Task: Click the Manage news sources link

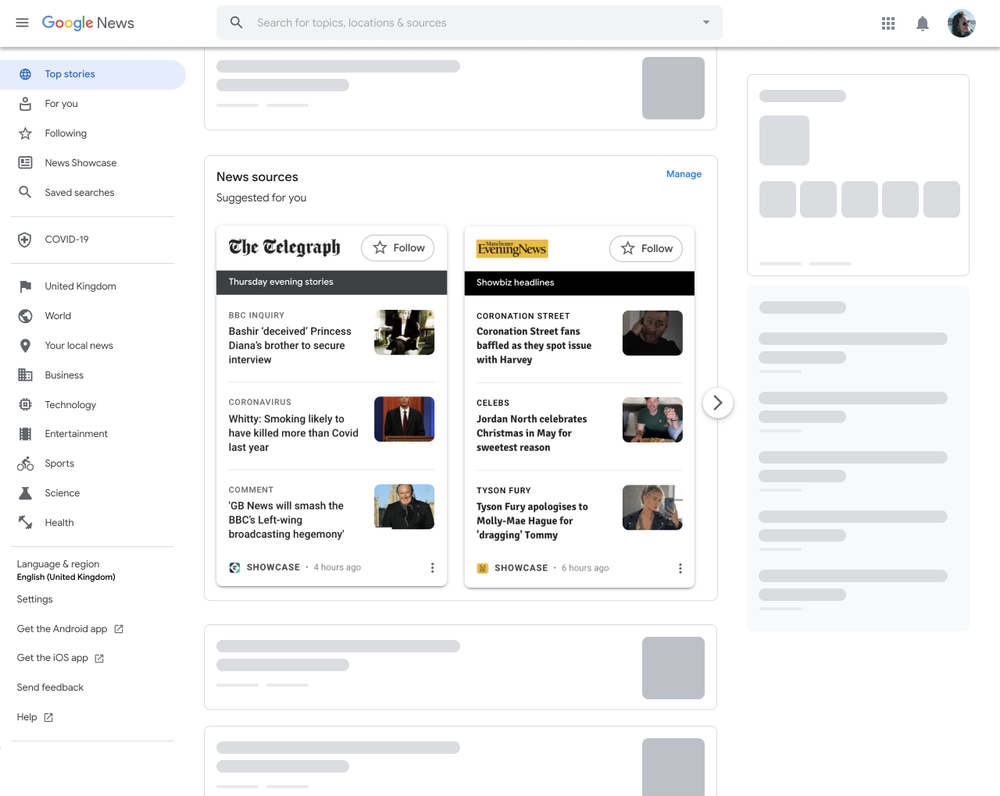Action: pyautogui.click(x=683, y=174)
